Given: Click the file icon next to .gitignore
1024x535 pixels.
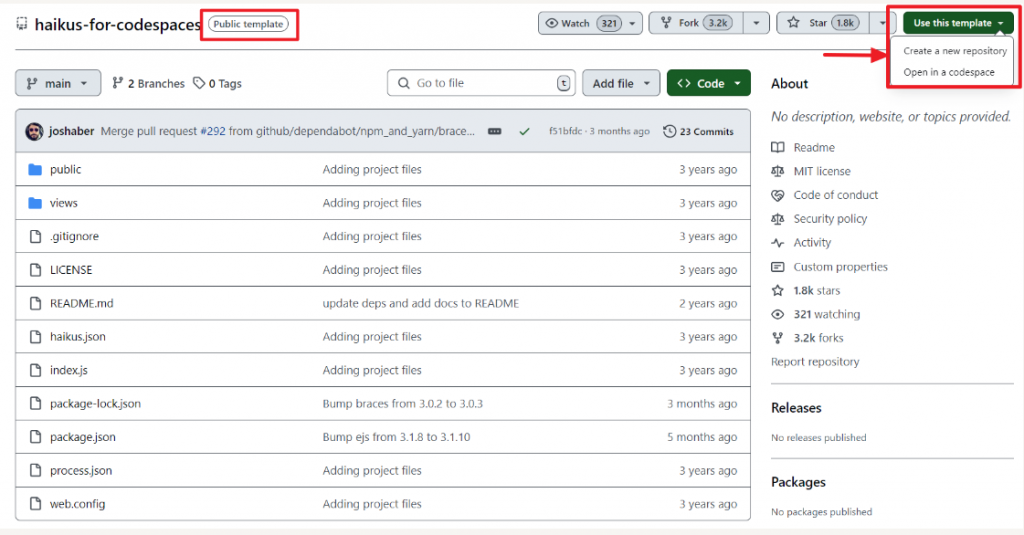Looking at the screenshot, I should pyautogui.click(x=35, y=236).
